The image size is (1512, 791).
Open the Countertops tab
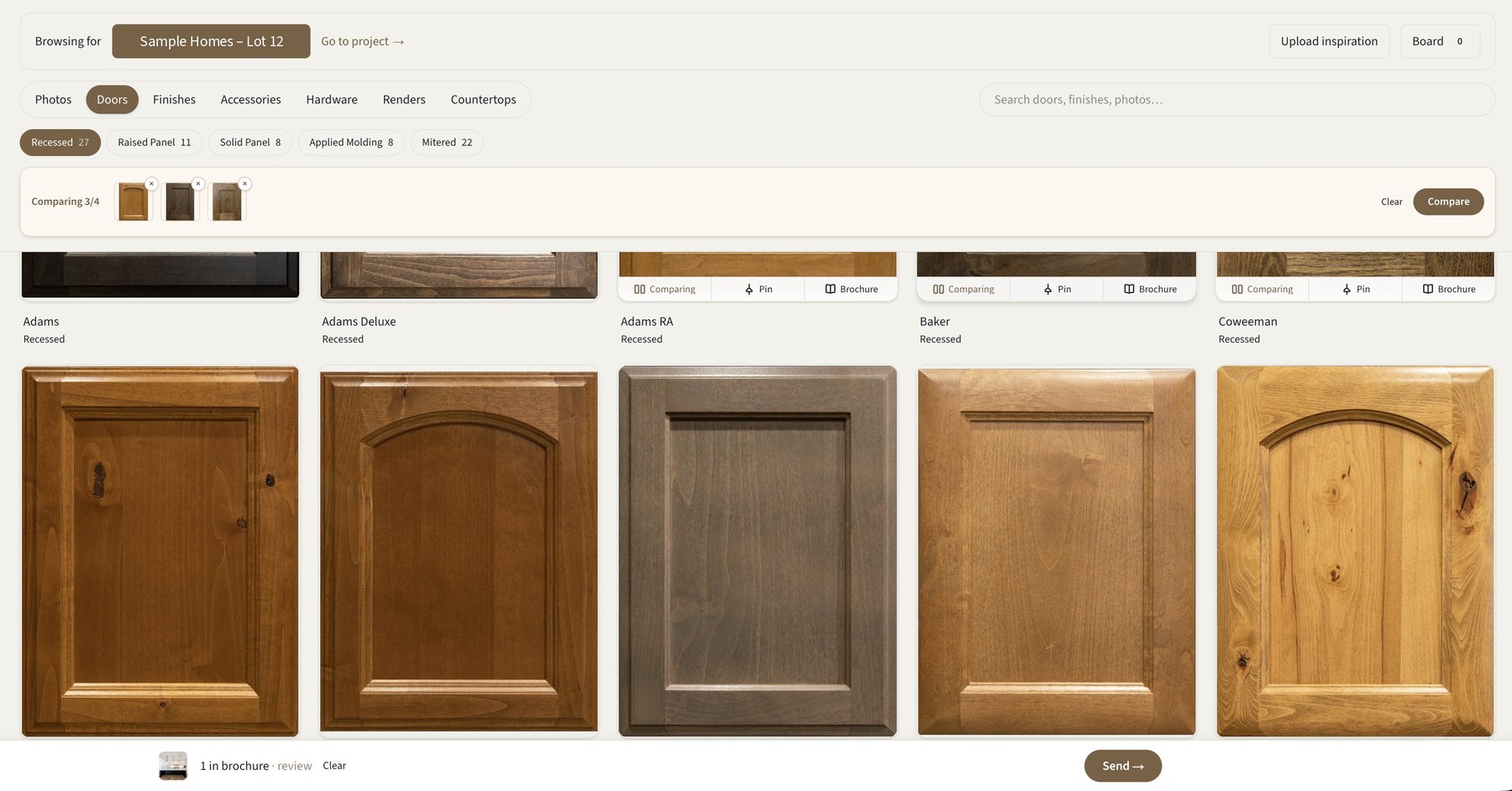point(483,99)
